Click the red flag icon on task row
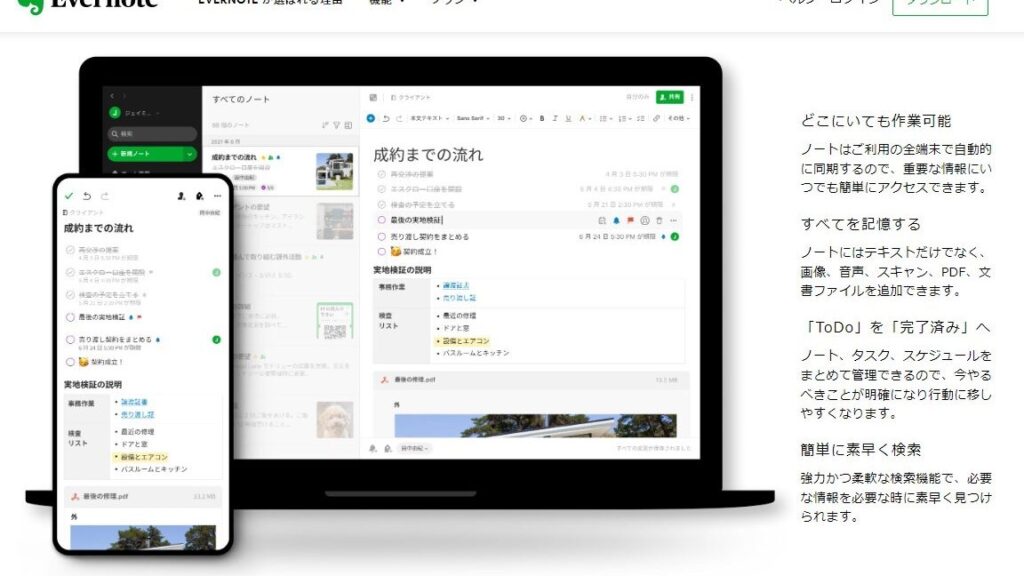Viewport: 1024px width, 576px height. pyautogui.click(x=630, y=220)
